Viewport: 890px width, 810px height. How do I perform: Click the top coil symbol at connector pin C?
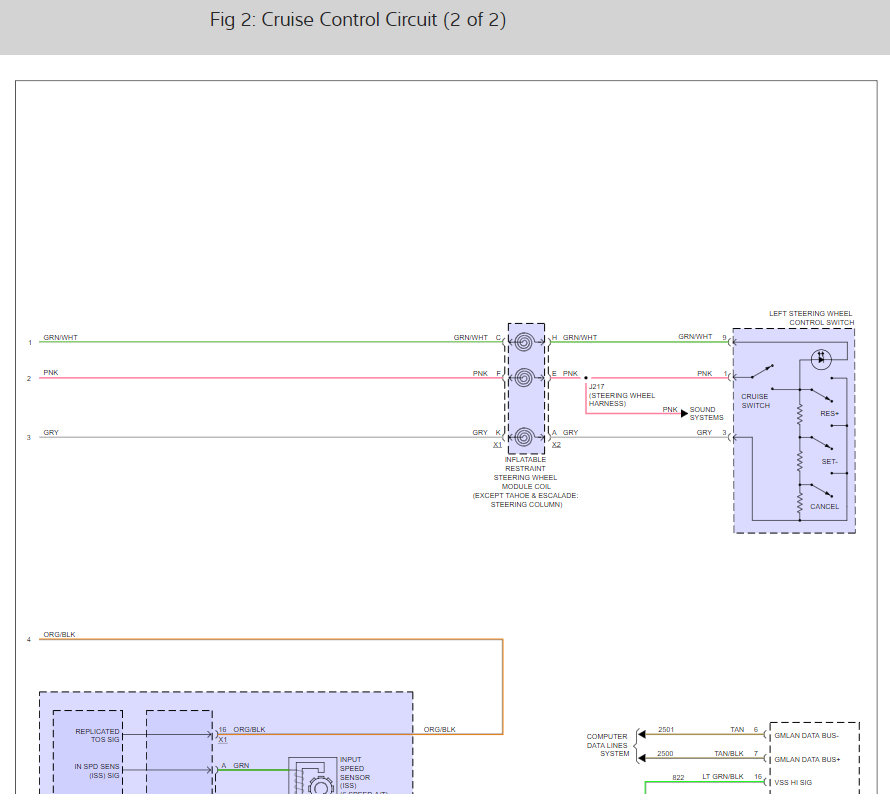(x=524, y=341)
